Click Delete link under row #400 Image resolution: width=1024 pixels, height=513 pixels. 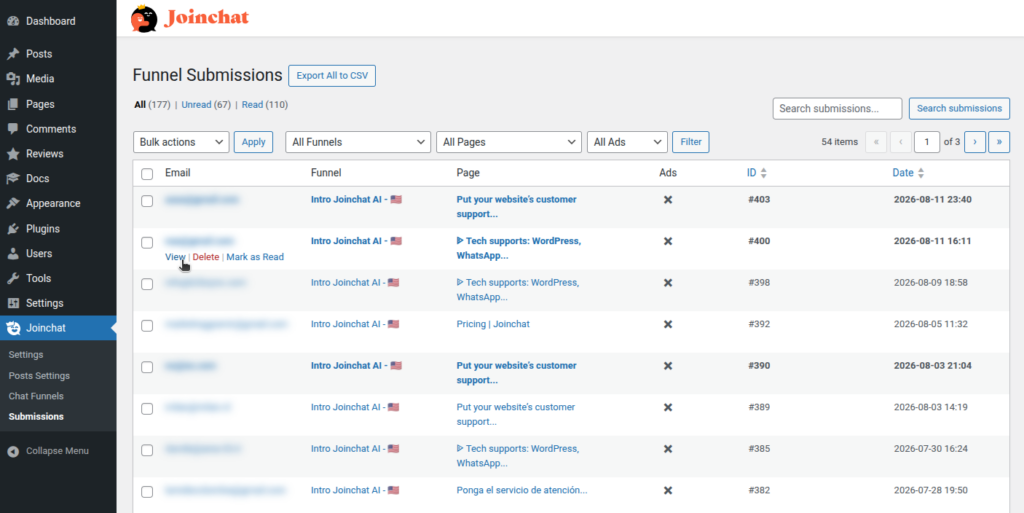pos(206,257)
